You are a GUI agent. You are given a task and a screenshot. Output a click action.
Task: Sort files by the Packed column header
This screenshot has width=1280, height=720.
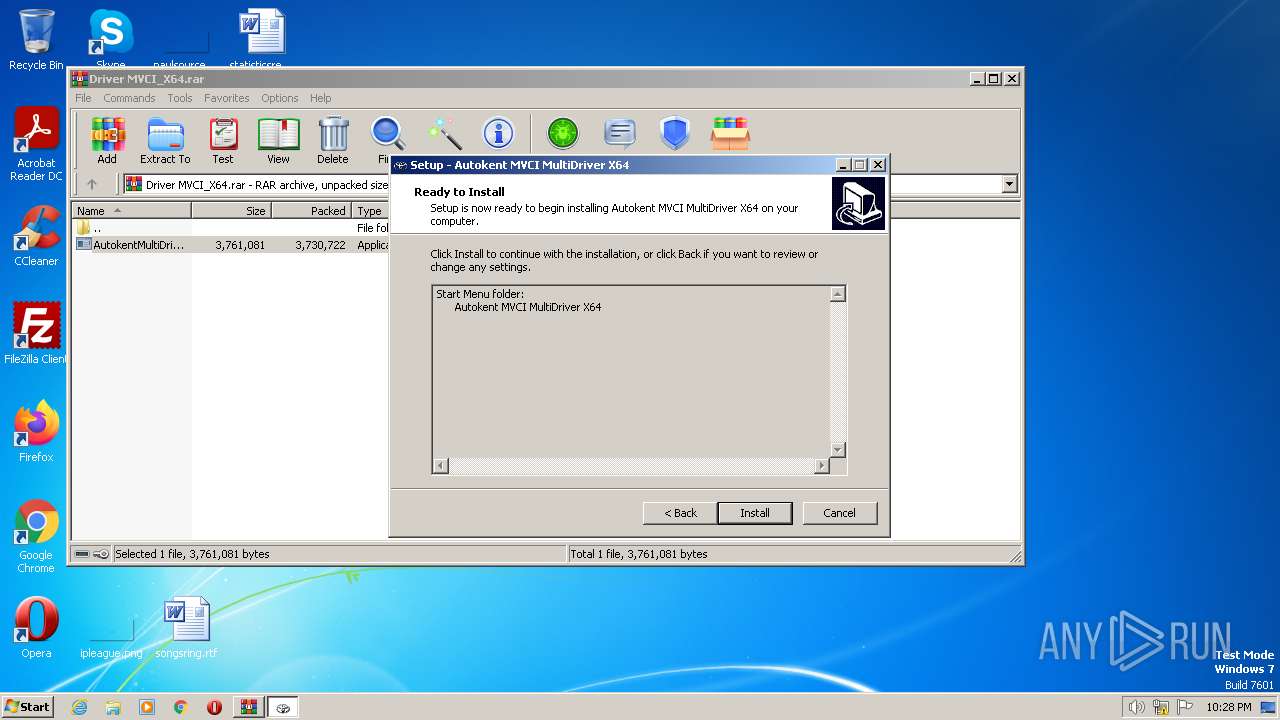311,211
